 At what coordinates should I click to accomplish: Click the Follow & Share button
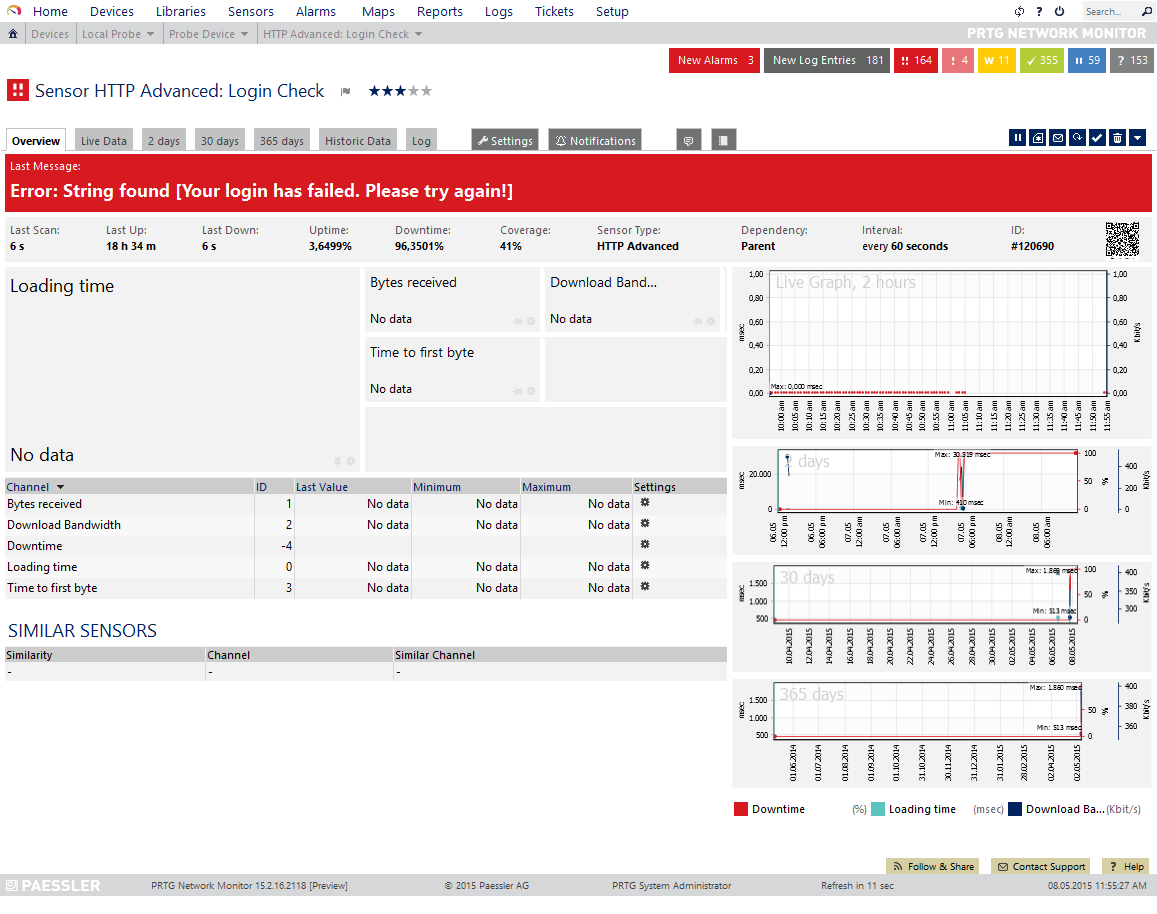tap(932, 866)
